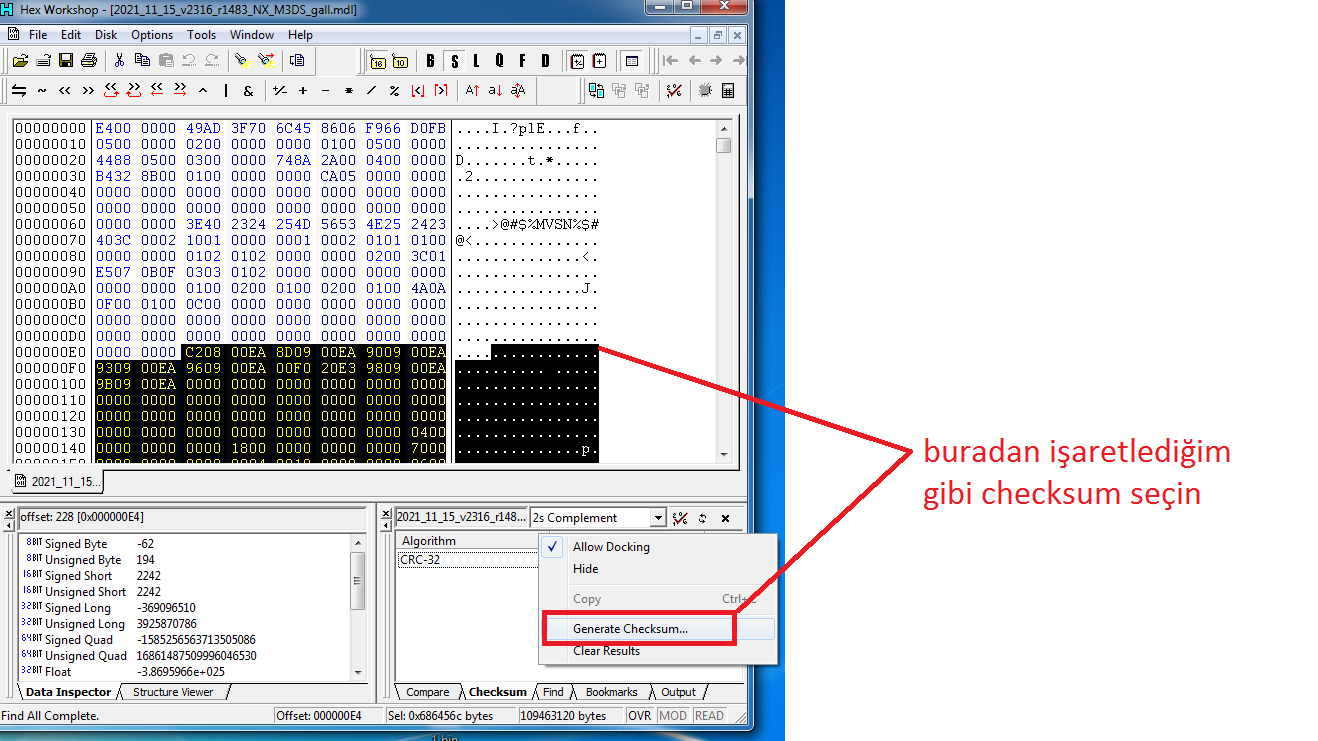Image resolution: width=1318 pixels, height=741 pixels.
Task: Open the File menu
Action: [x=38, y=35]
